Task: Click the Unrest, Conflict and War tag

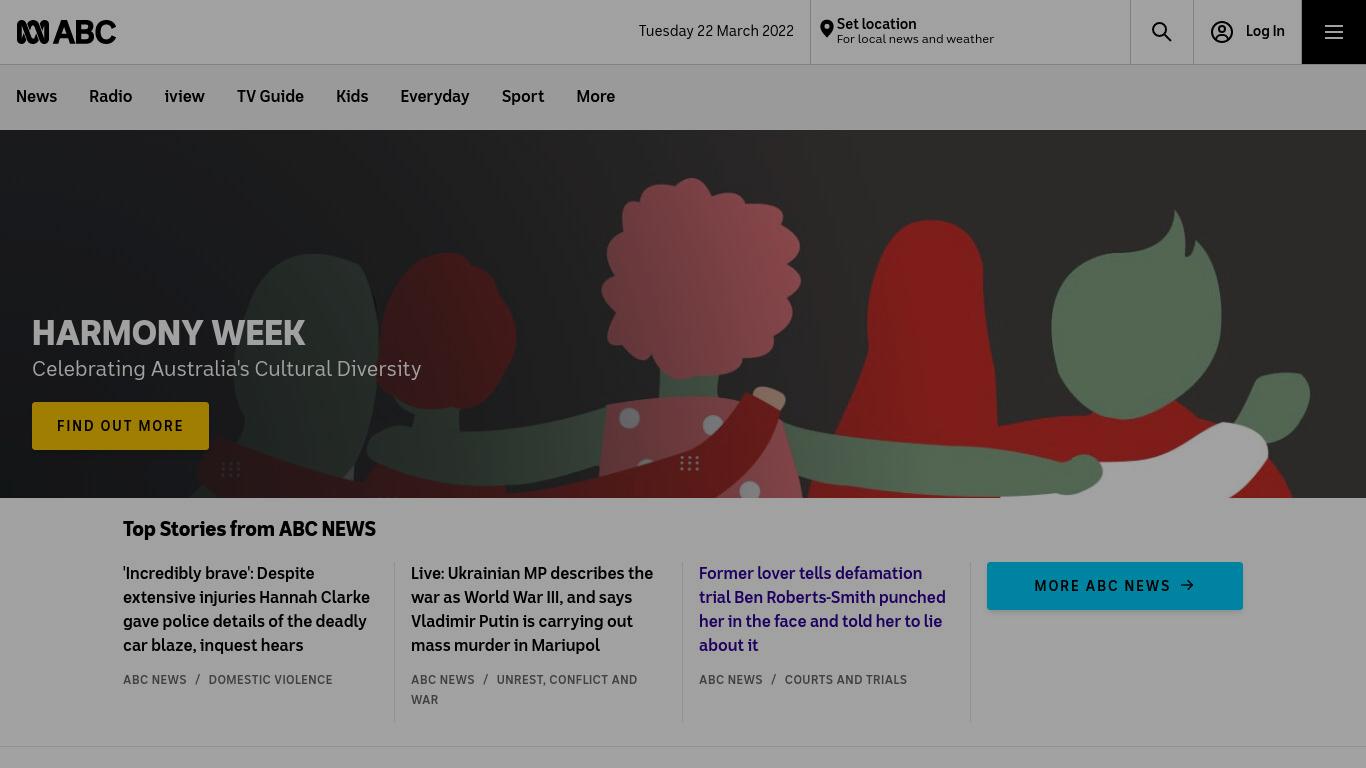Action: 524,690
